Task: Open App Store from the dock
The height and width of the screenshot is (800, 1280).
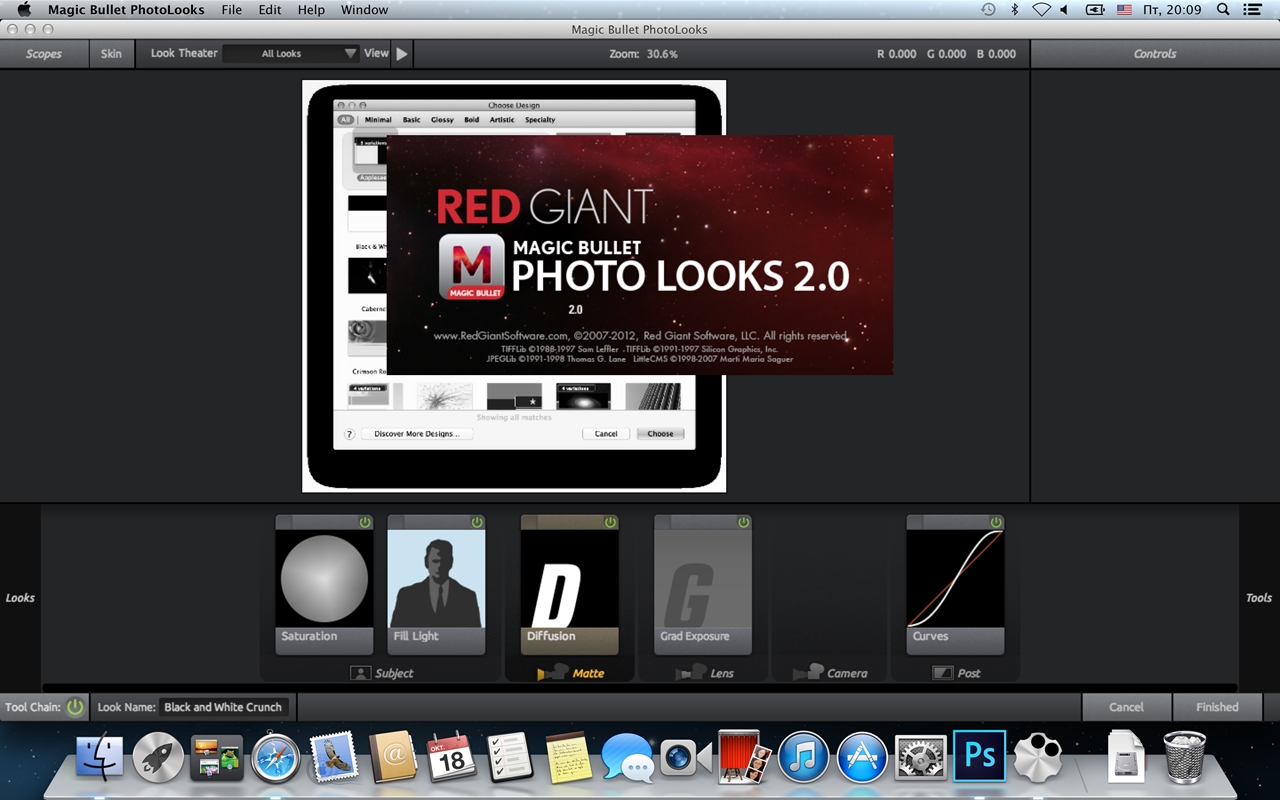Action: [862, 759]
